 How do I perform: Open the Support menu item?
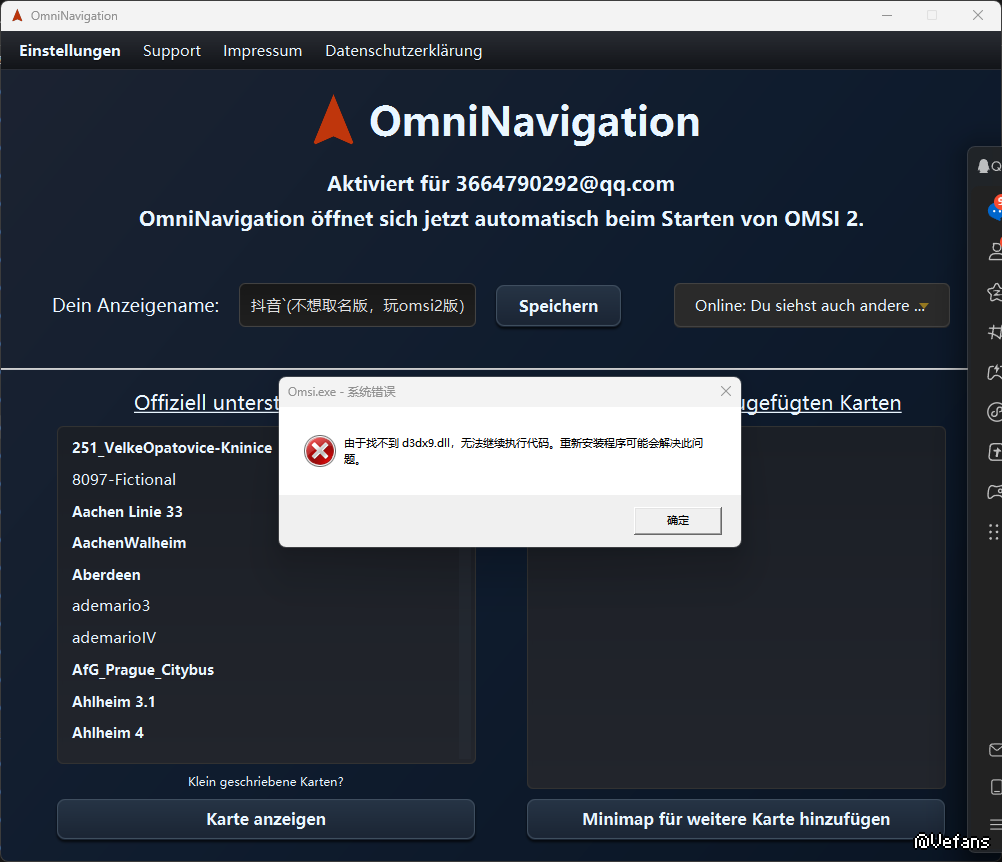pyautogui.click(x=171, y=50)
